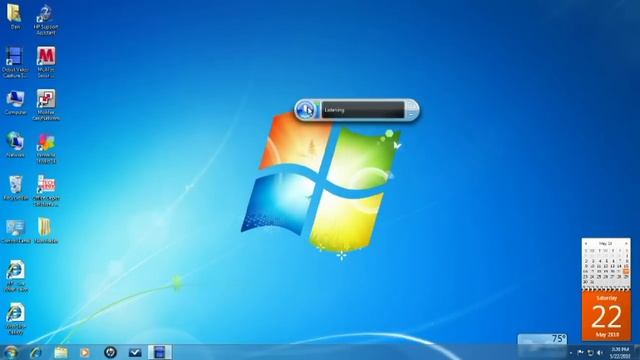Screen dimensions: 640x360
Task: Open Windows Explorer from the taskbar
Action: pos(61,352)
